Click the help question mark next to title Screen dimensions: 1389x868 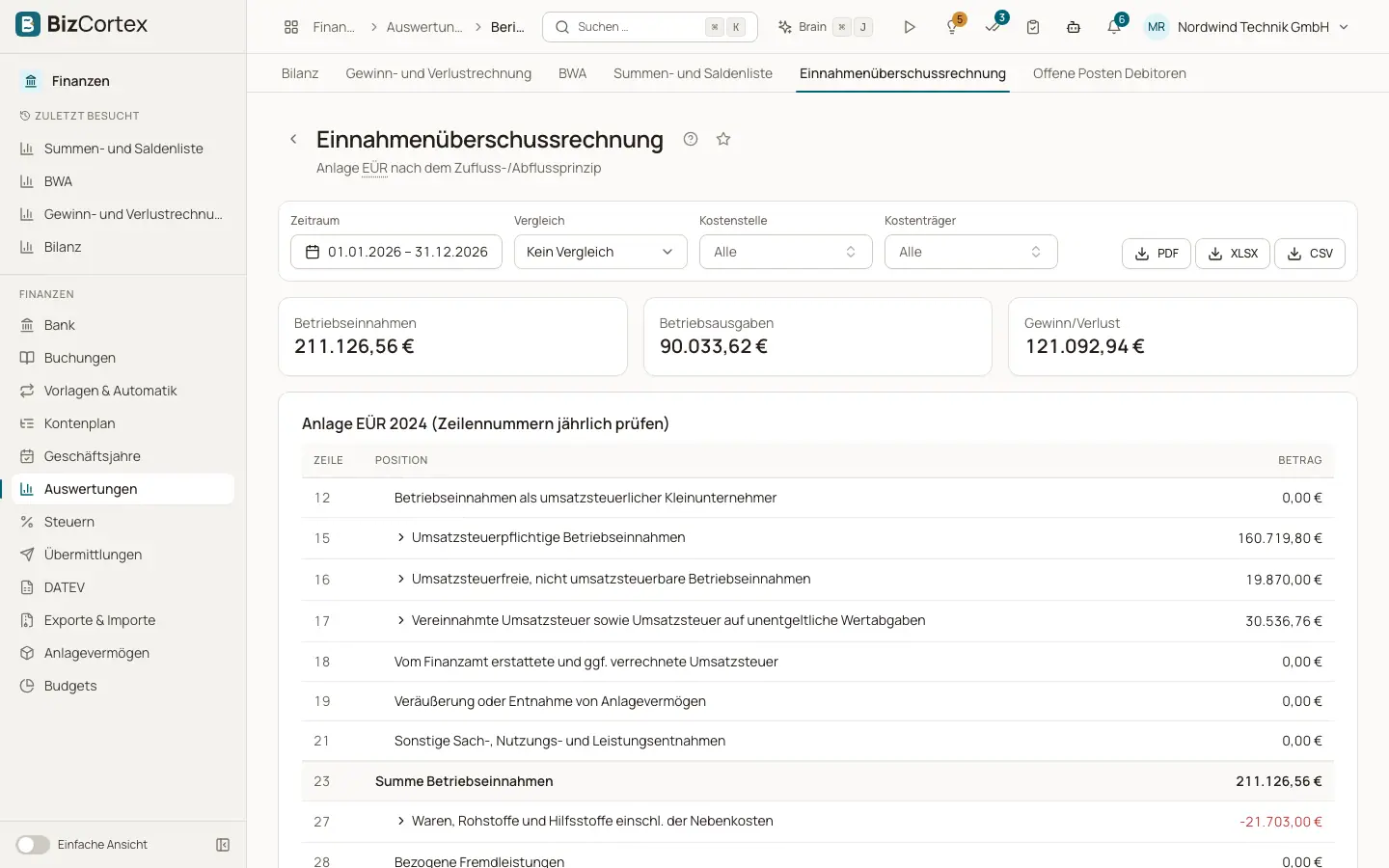click(x=691, y=139)
